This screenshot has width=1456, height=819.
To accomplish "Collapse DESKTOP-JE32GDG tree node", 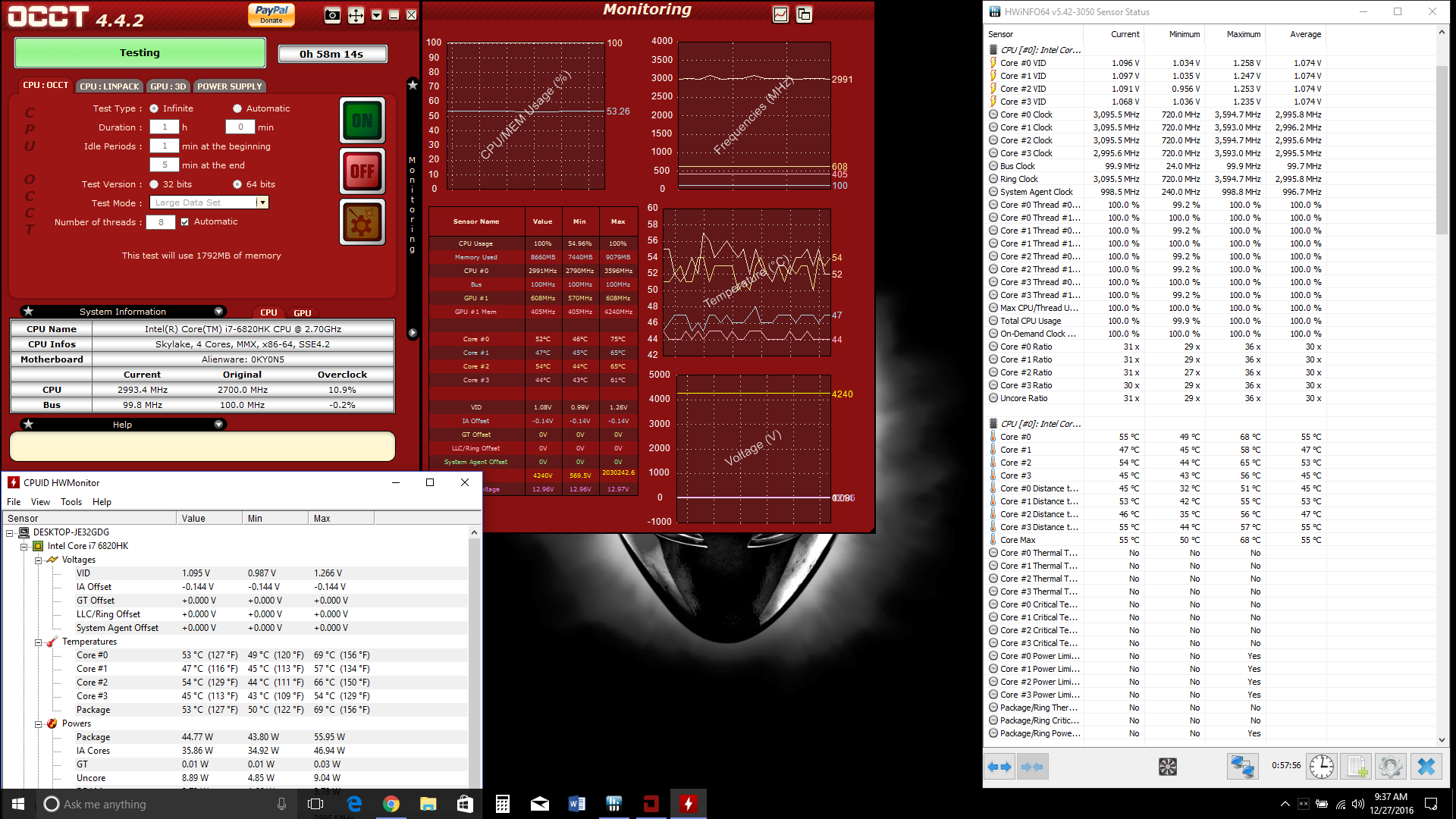I will coord(10,533).
